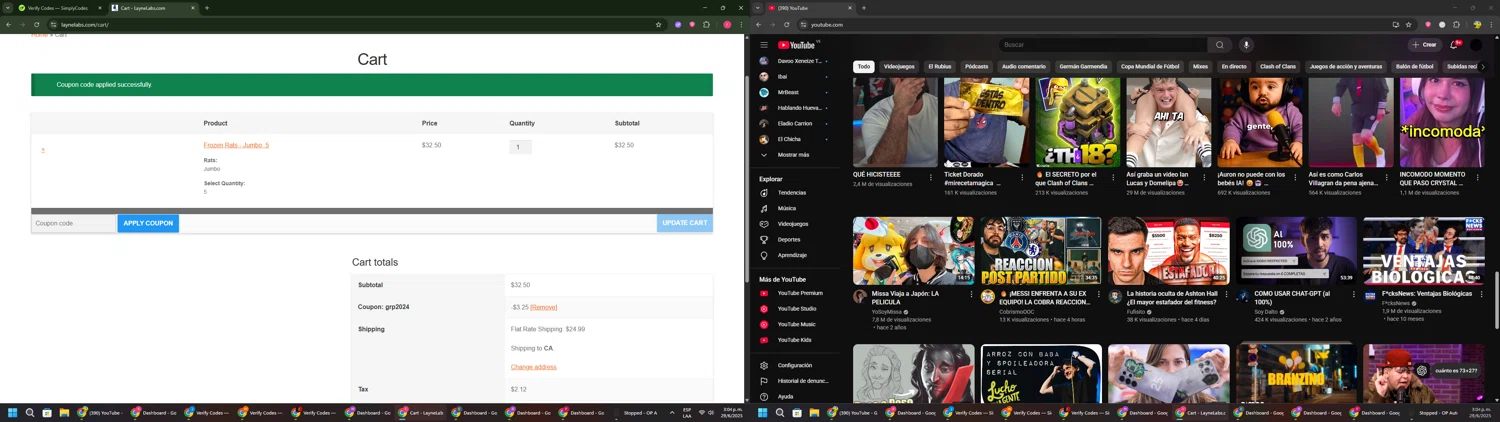Viewport: 1500px width, 422px height.
Task: Start voice search with the microphone icon
Action: click(x=1246, y=45)
